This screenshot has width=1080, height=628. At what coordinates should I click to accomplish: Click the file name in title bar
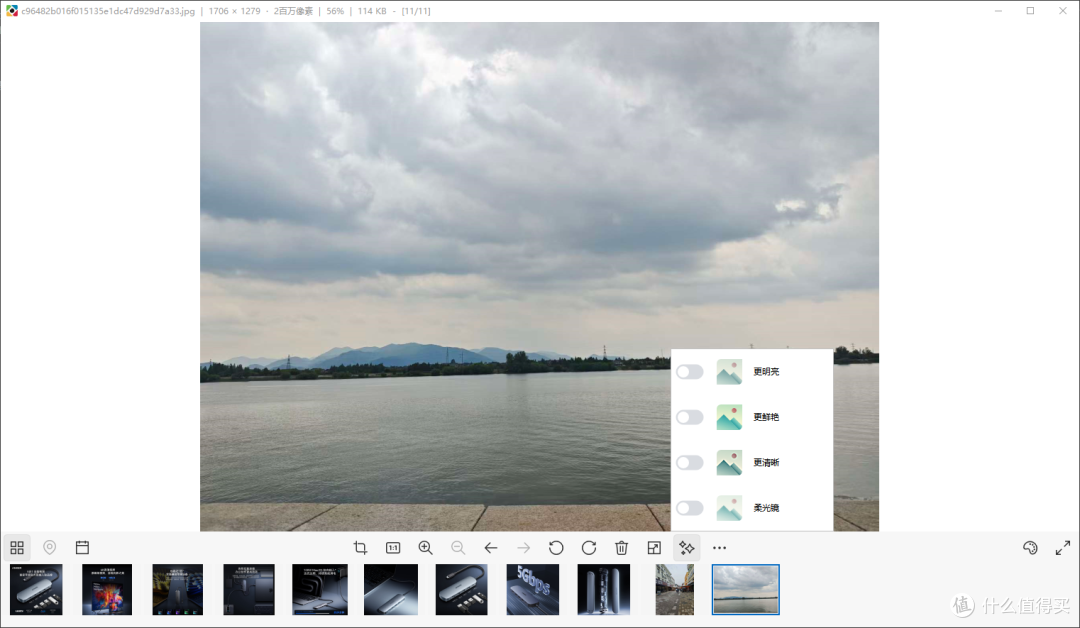coord(108,11)
